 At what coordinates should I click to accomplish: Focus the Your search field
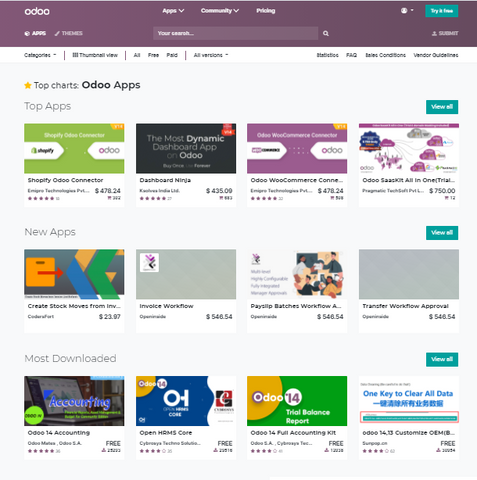pos(236,33)
